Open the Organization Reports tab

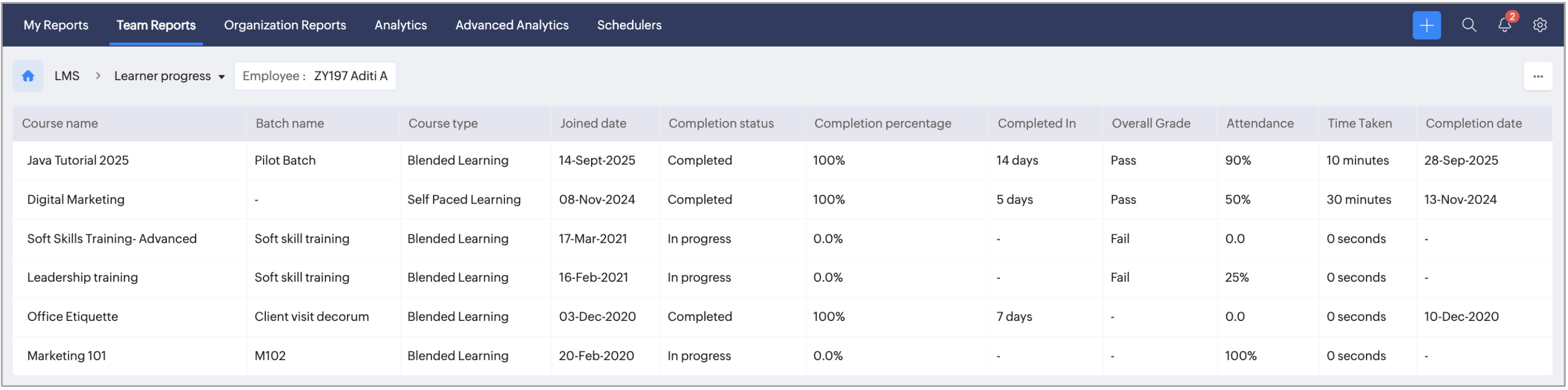pos(285,26)
